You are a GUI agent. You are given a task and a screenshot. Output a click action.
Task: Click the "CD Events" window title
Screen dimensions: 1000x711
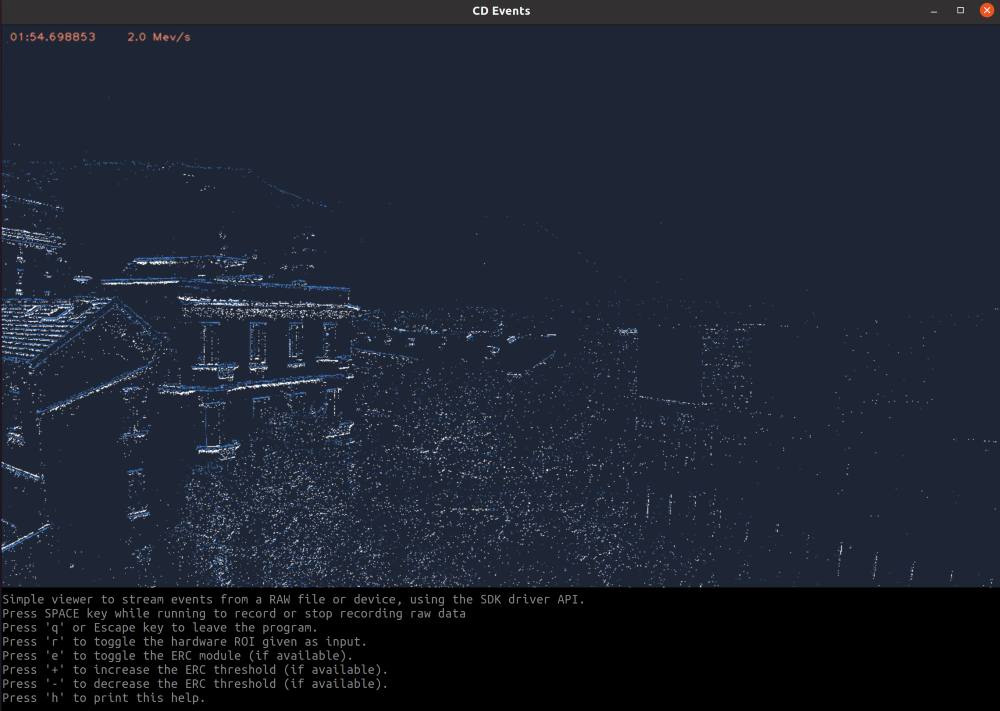pyautogui.click(x=501, y=11)
